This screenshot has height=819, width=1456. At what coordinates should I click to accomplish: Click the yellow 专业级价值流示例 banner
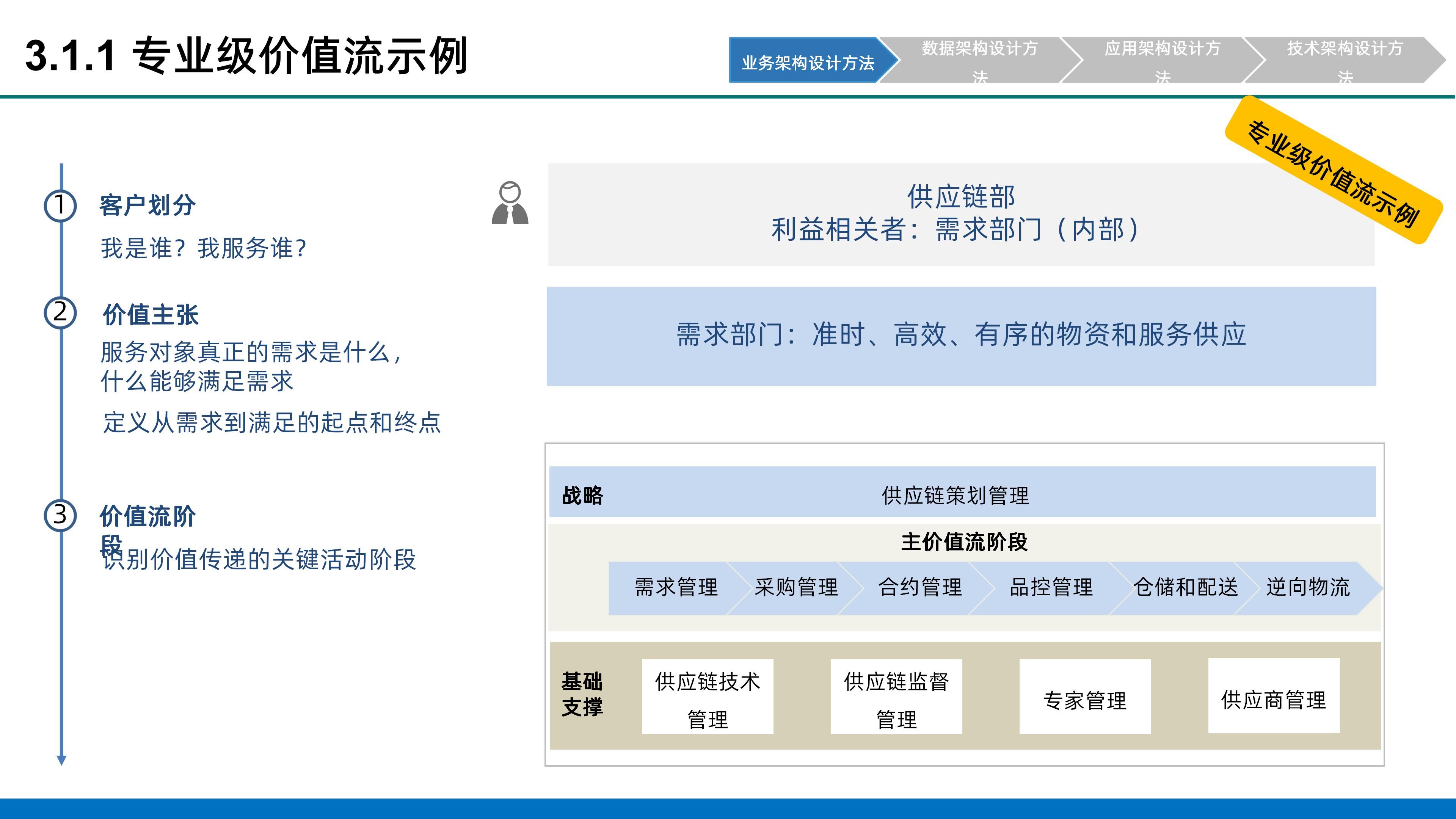click(x=1334, y=170)
